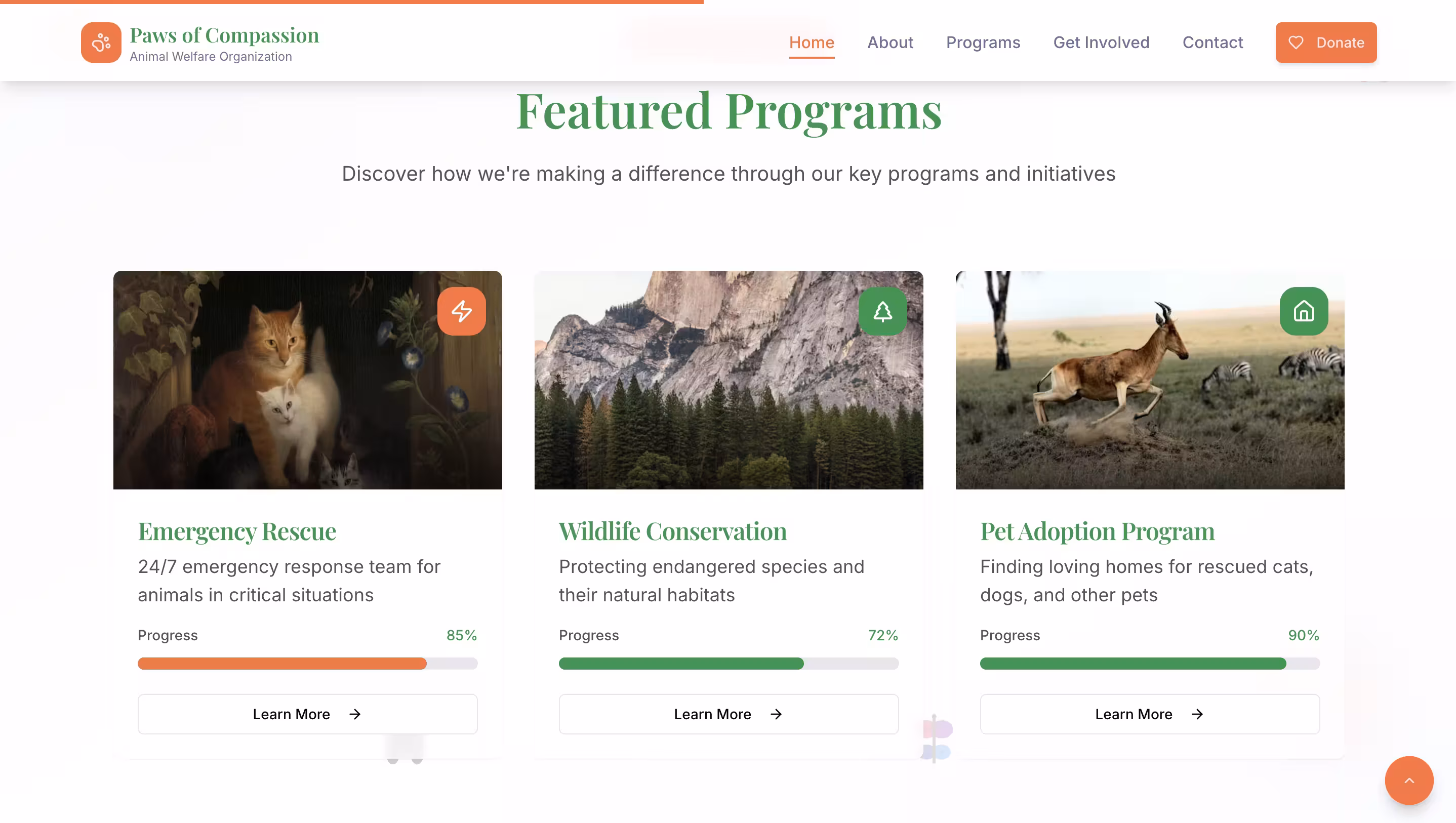Open the About nav item

tap(890, 43)
